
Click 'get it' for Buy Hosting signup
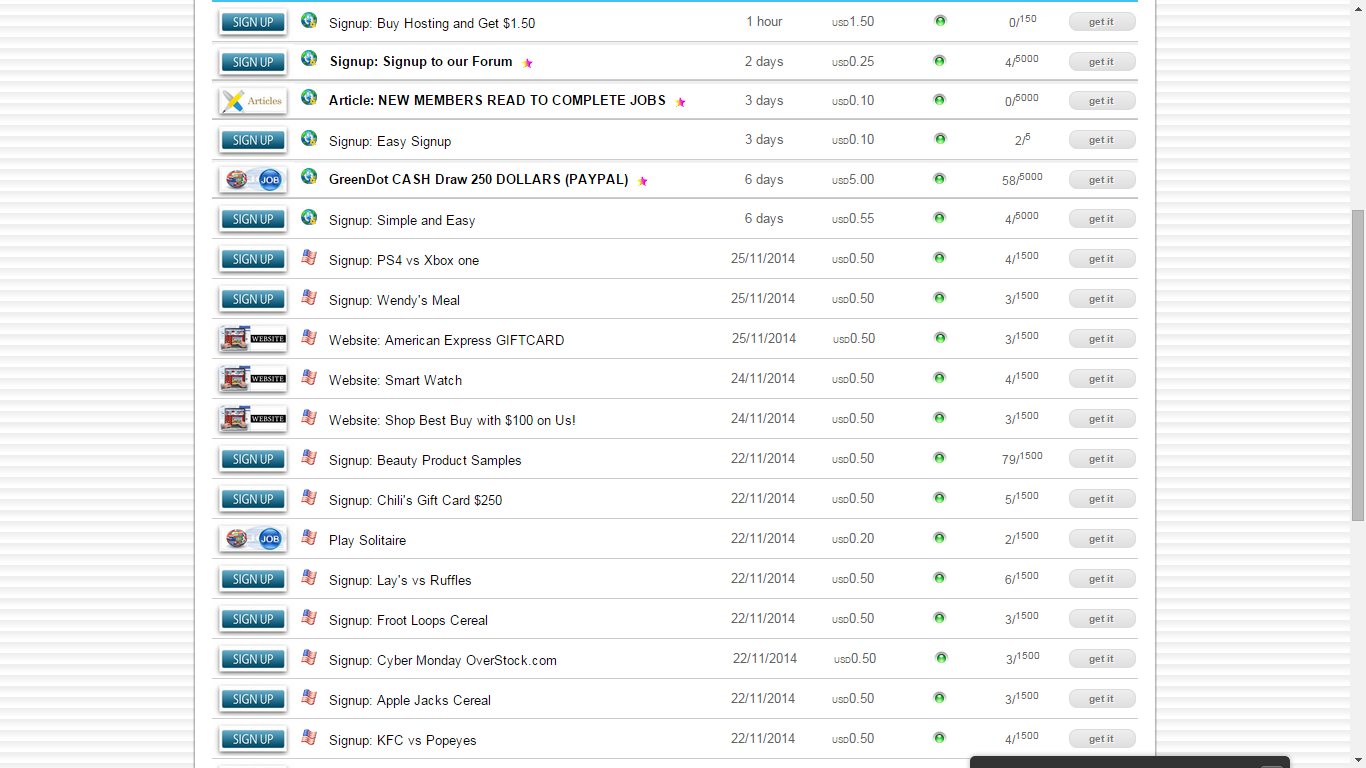[x=1102, y=22]
